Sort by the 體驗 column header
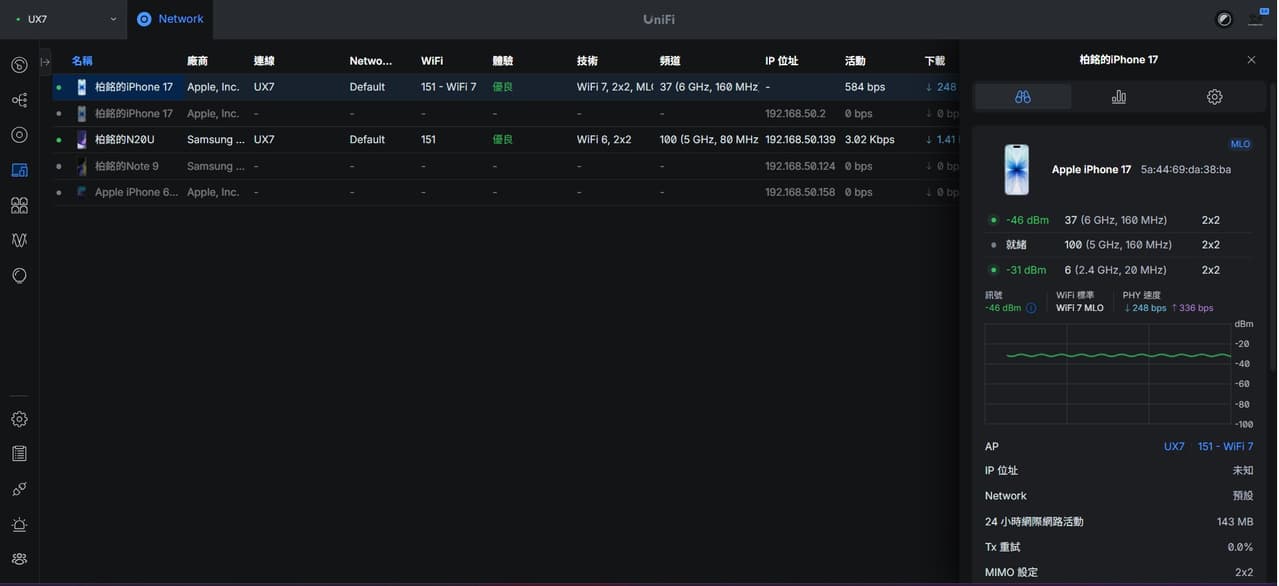Image resolution: width=1279 pixels, height=586 pixels. coord(503,61)
